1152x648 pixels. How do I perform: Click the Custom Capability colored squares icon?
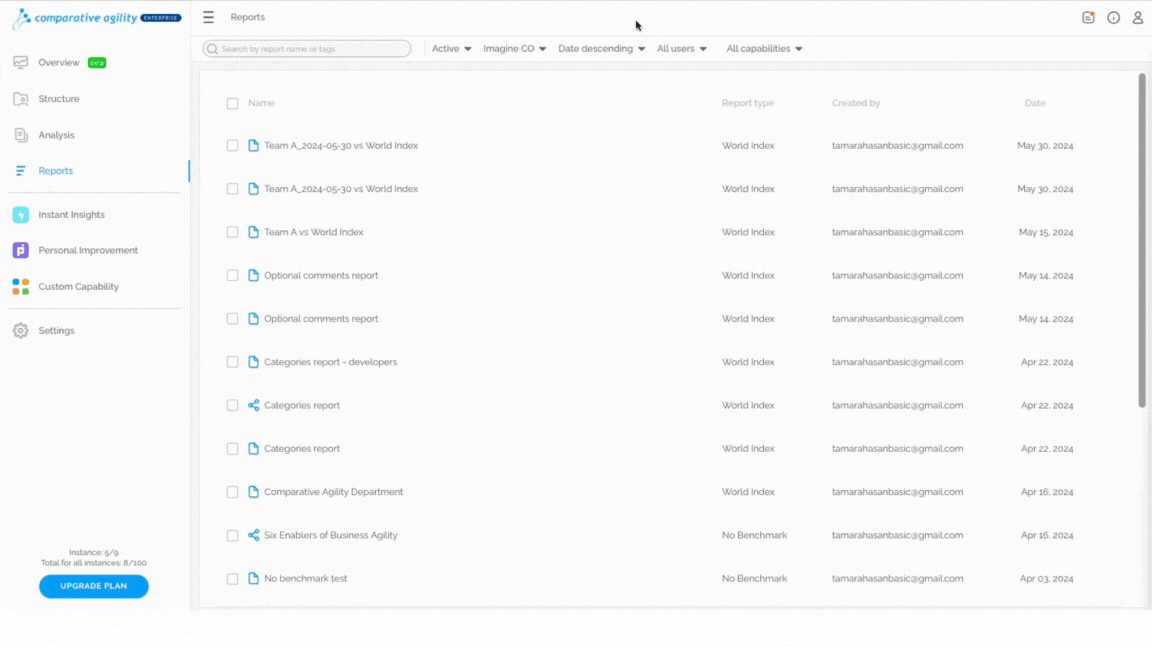pos(21,287)
